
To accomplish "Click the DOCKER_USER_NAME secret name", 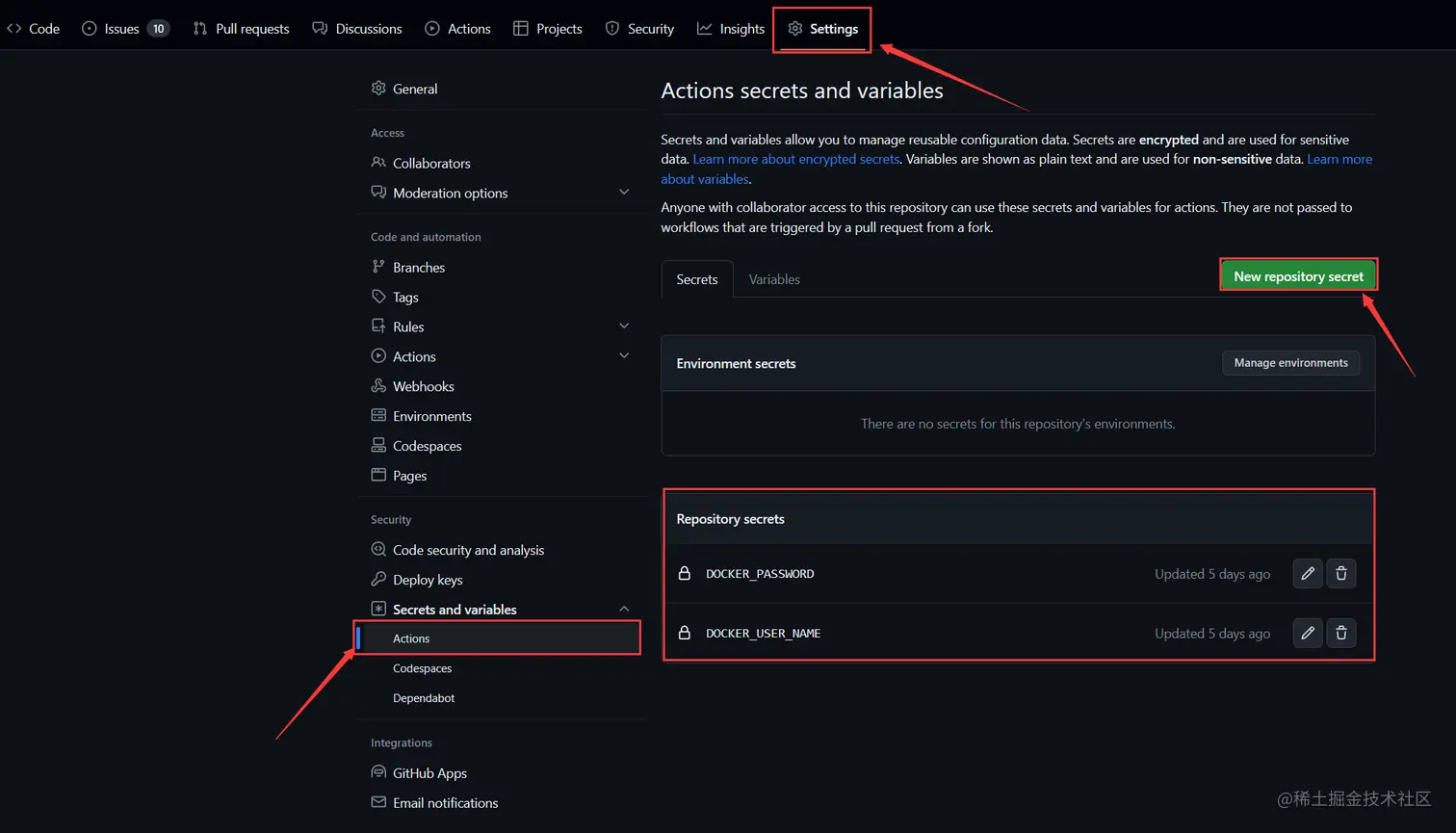I will [763, 634].
